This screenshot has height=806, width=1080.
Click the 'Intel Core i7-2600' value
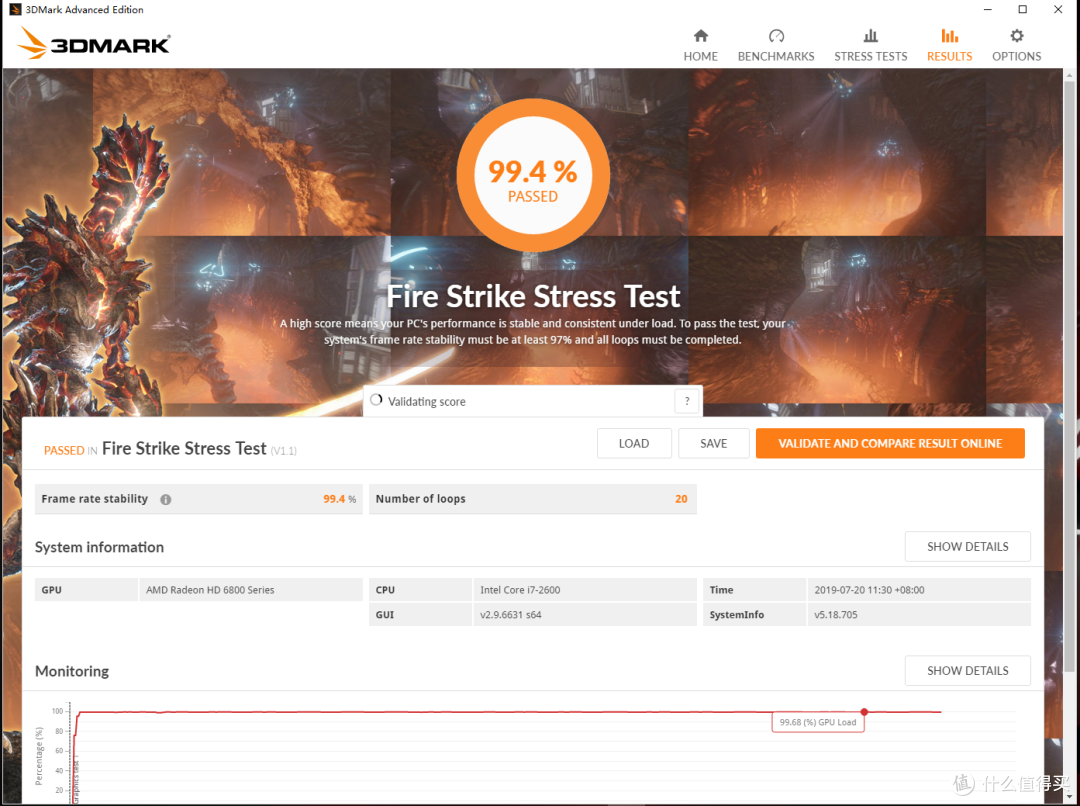point(520,590)
